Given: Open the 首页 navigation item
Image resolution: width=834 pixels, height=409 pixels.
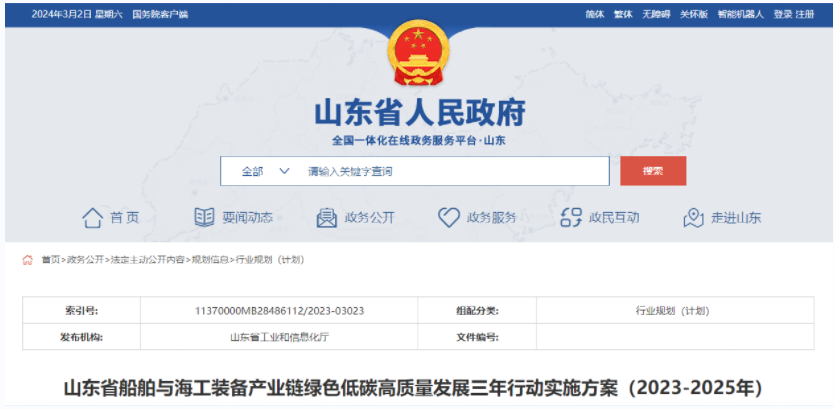Looking at the screenshot, I should coord(124,218).
